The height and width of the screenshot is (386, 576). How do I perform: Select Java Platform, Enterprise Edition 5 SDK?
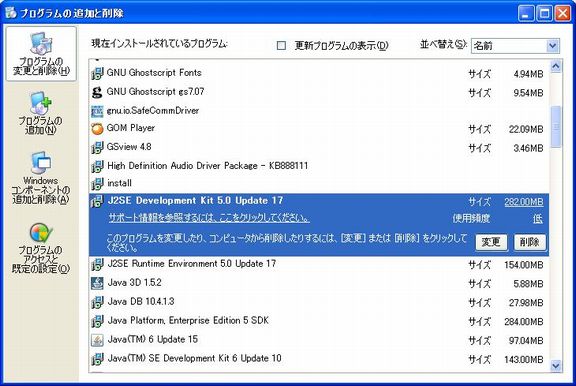tap(319, 321)
